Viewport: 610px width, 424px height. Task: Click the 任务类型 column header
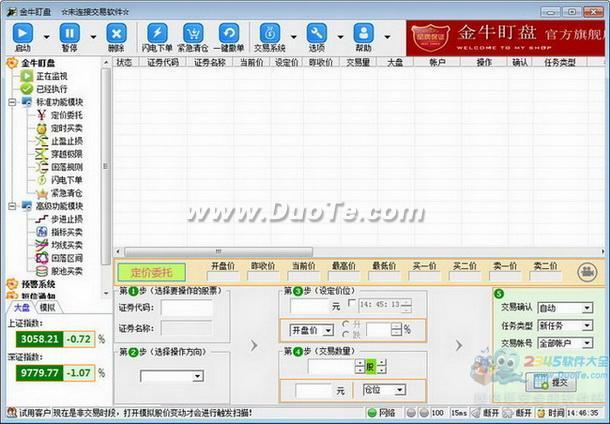pos(560,62)
